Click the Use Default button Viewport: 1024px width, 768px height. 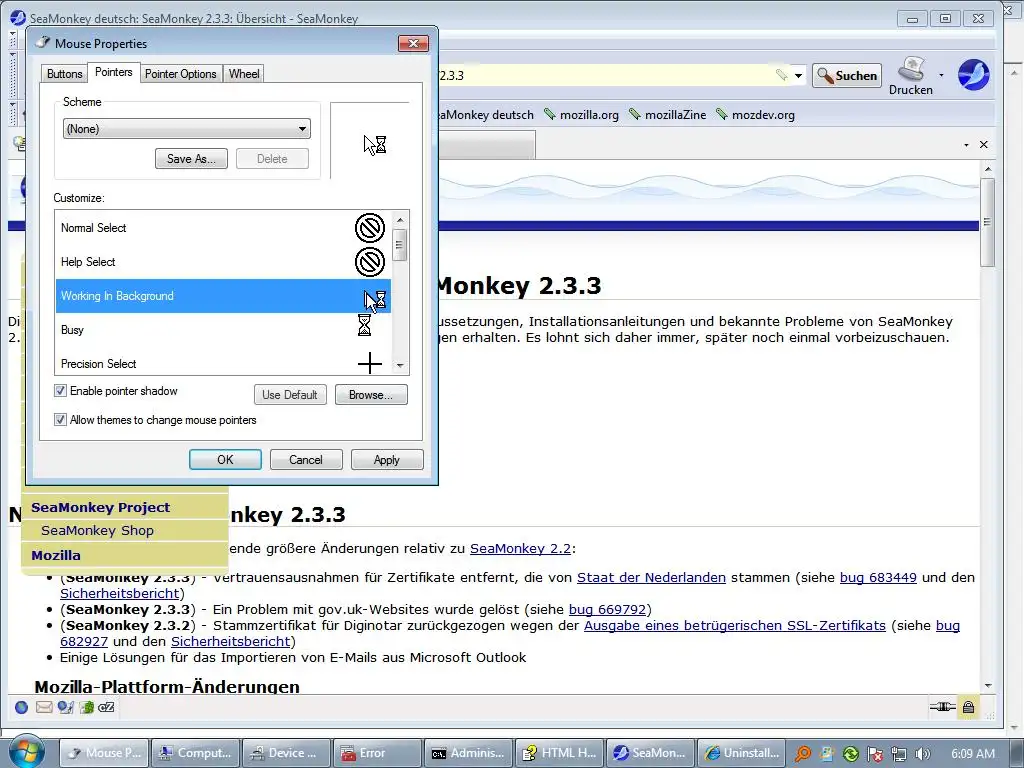[290, 394]
